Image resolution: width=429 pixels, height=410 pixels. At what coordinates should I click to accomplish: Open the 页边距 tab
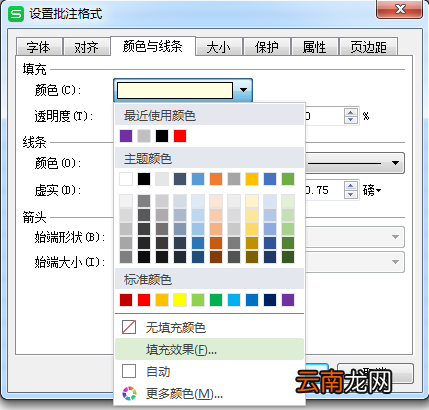coord(368,47)
